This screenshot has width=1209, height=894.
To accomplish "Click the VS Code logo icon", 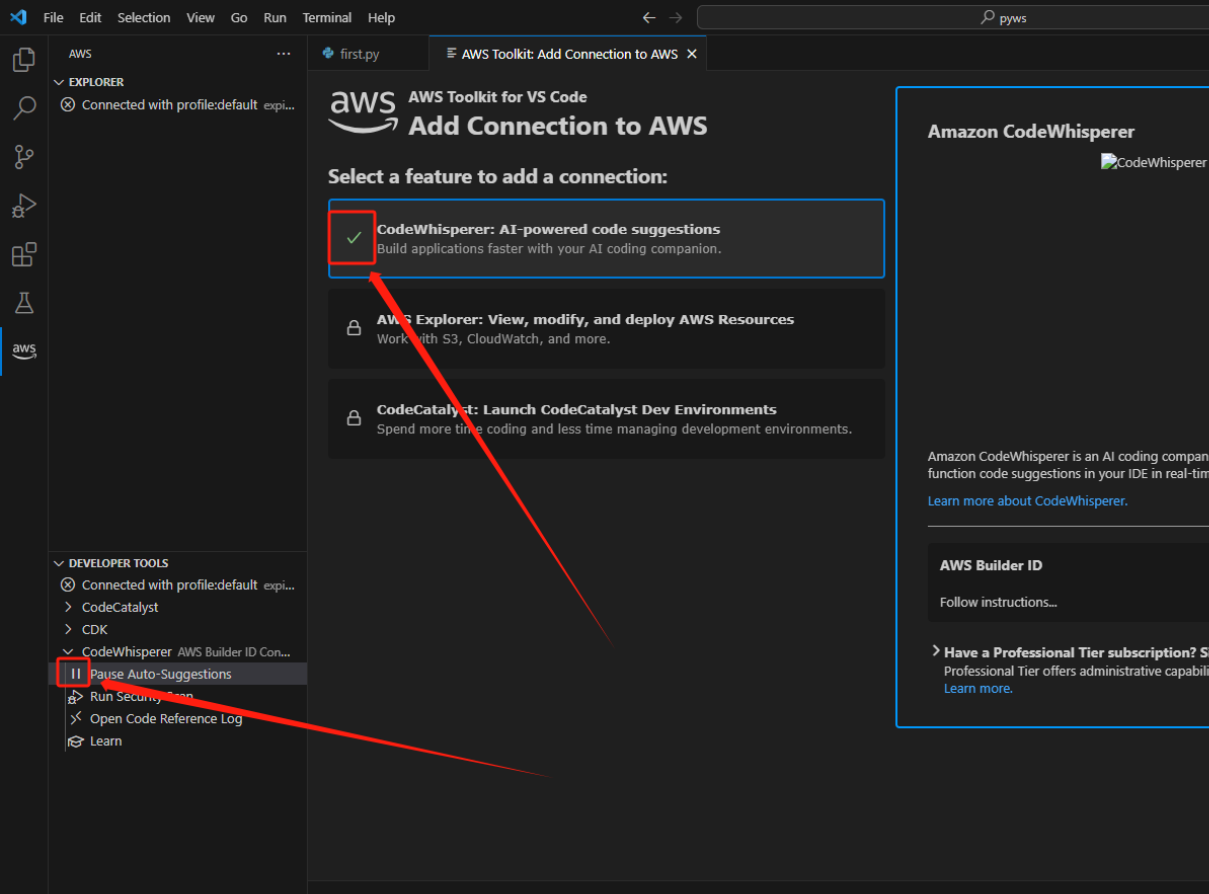I will click(18, 17).
